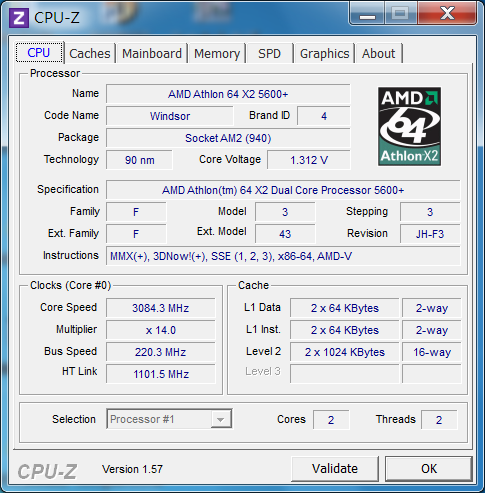
Task: Click the Clocks (Core #0) group label
Action: pyautogui.click(x=70, y=285)
